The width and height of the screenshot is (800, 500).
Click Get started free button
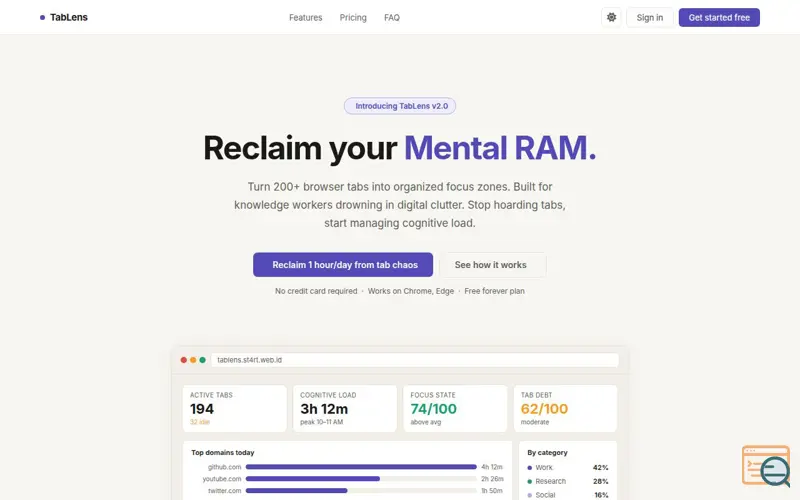tap(719, 17)
